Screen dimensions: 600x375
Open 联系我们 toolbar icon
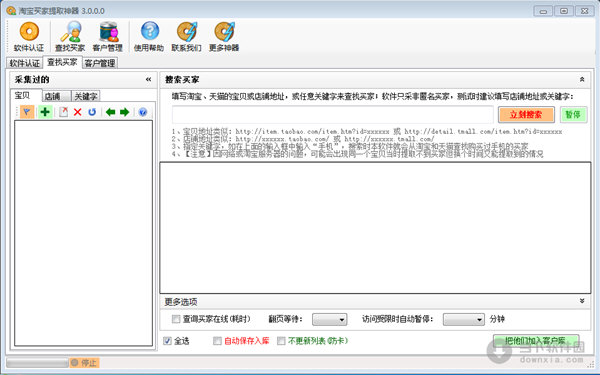pyautogui.click(x=186, y=37)
